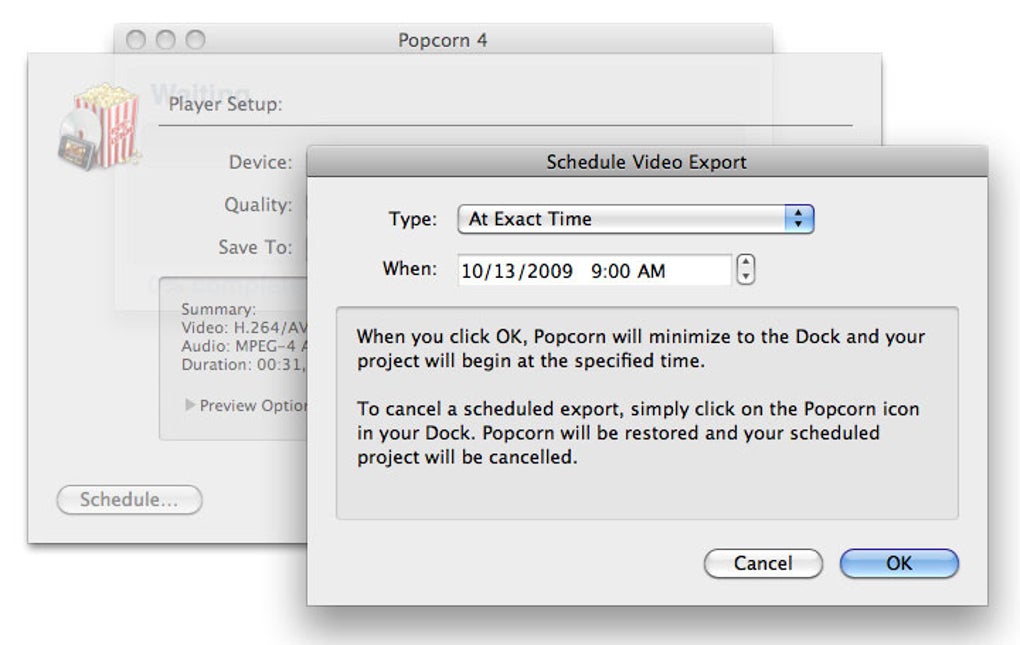Select the hour in the When time
The image size is (1020, 645).
pyautogui.click(x=597, y=271)
